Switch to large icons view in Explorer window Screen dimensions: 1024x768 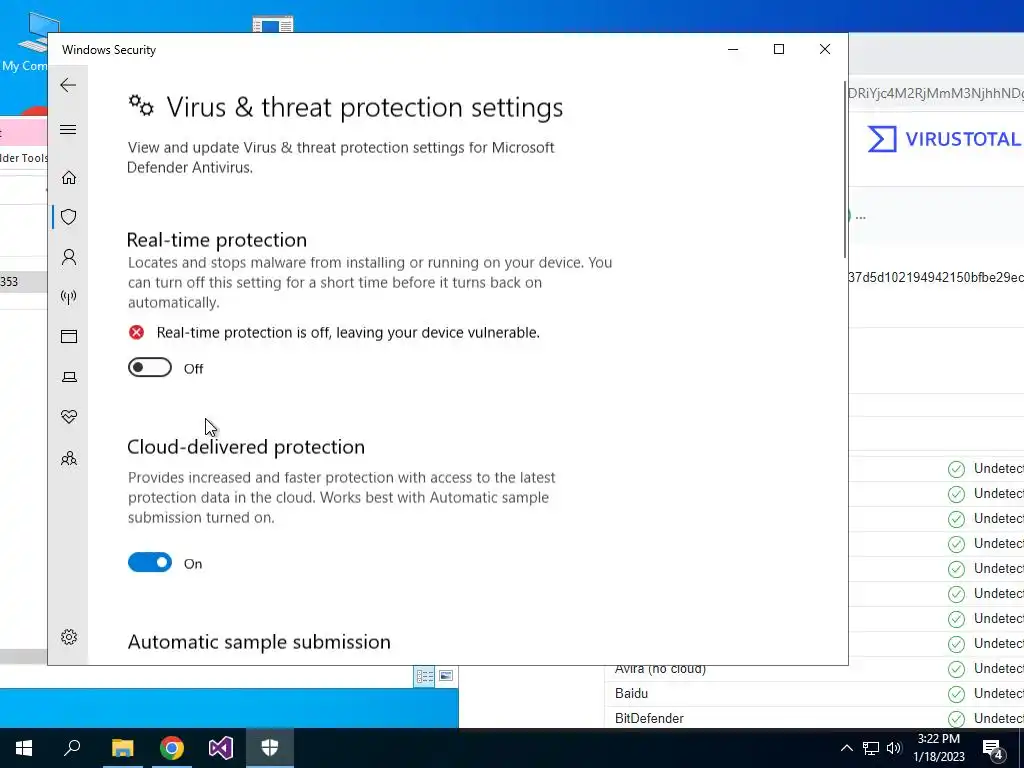446,676
